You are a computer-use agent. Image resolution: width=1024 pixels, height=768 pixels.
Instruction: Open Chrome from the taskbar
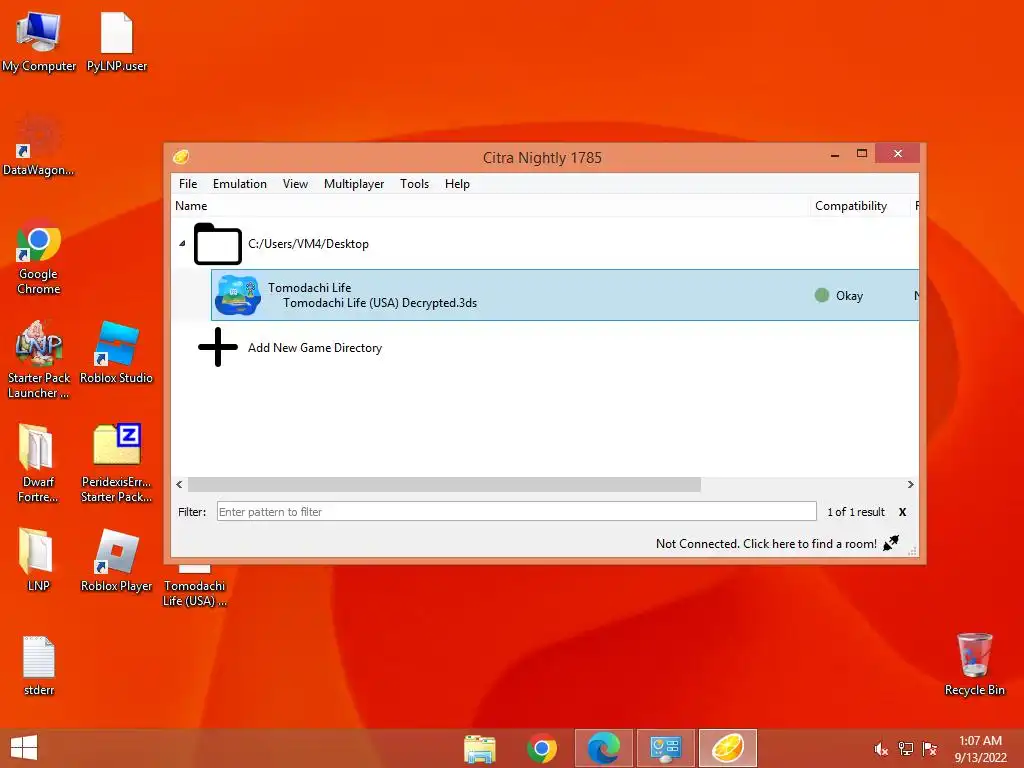[541, 748]
